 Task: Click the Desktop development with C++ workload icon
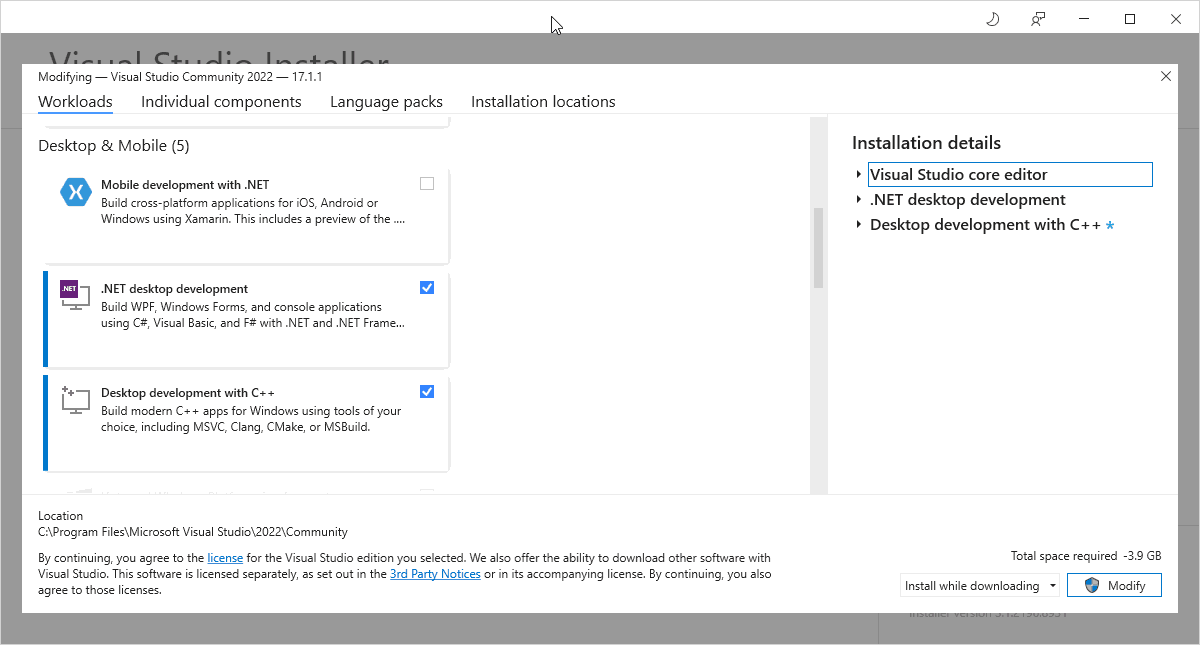click(x=76, y=400)
